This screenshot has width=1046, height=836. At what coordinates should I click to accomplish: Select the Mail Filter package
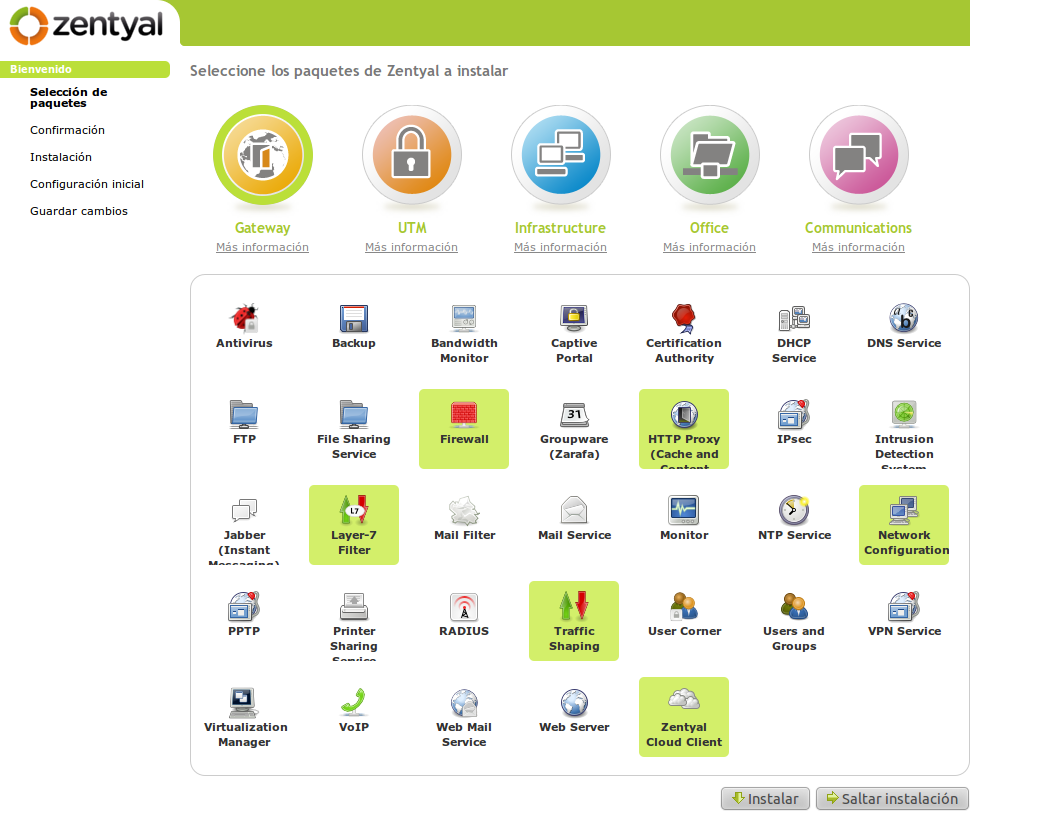[464, 524]
